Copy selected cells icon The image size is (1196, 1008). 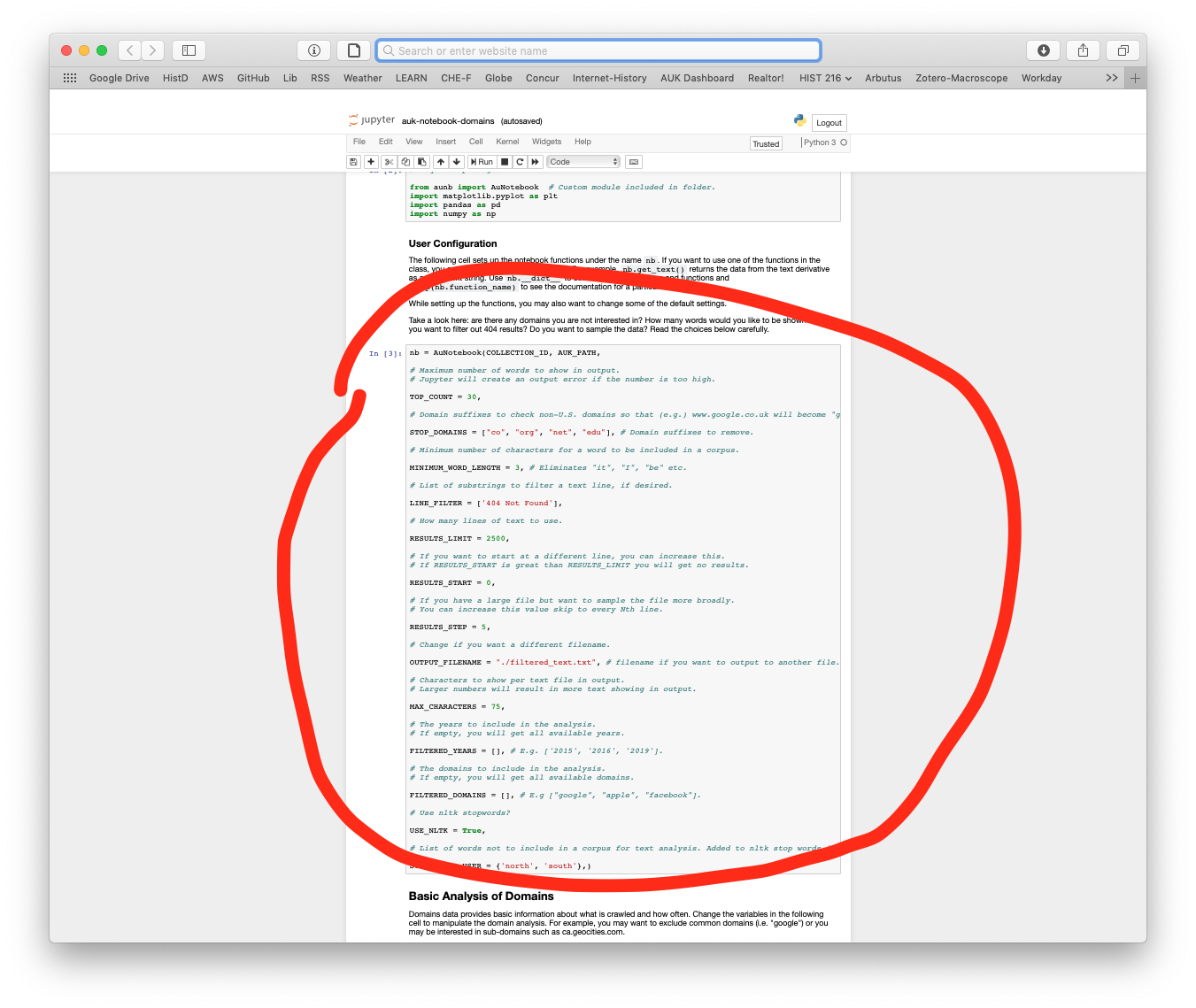tap(405, 162)
